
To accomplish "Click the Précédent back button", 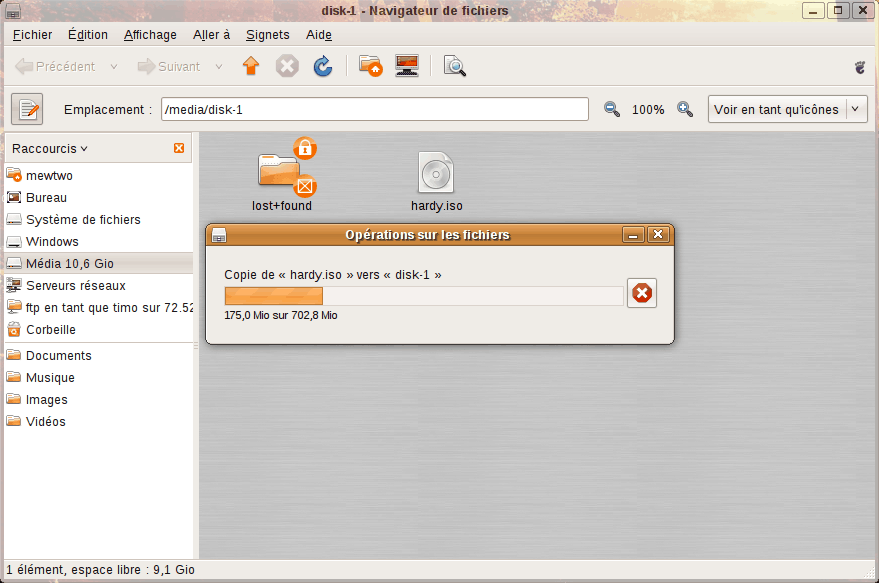I will 55,66.
